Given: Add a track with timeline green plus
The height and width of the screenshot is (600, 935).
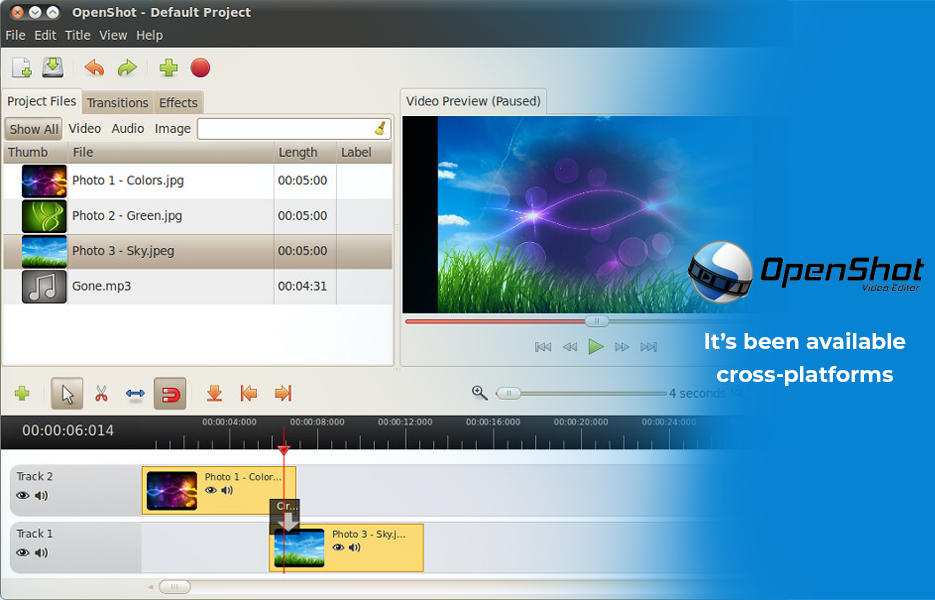Looking at the screenshot, I should (22, 393).
